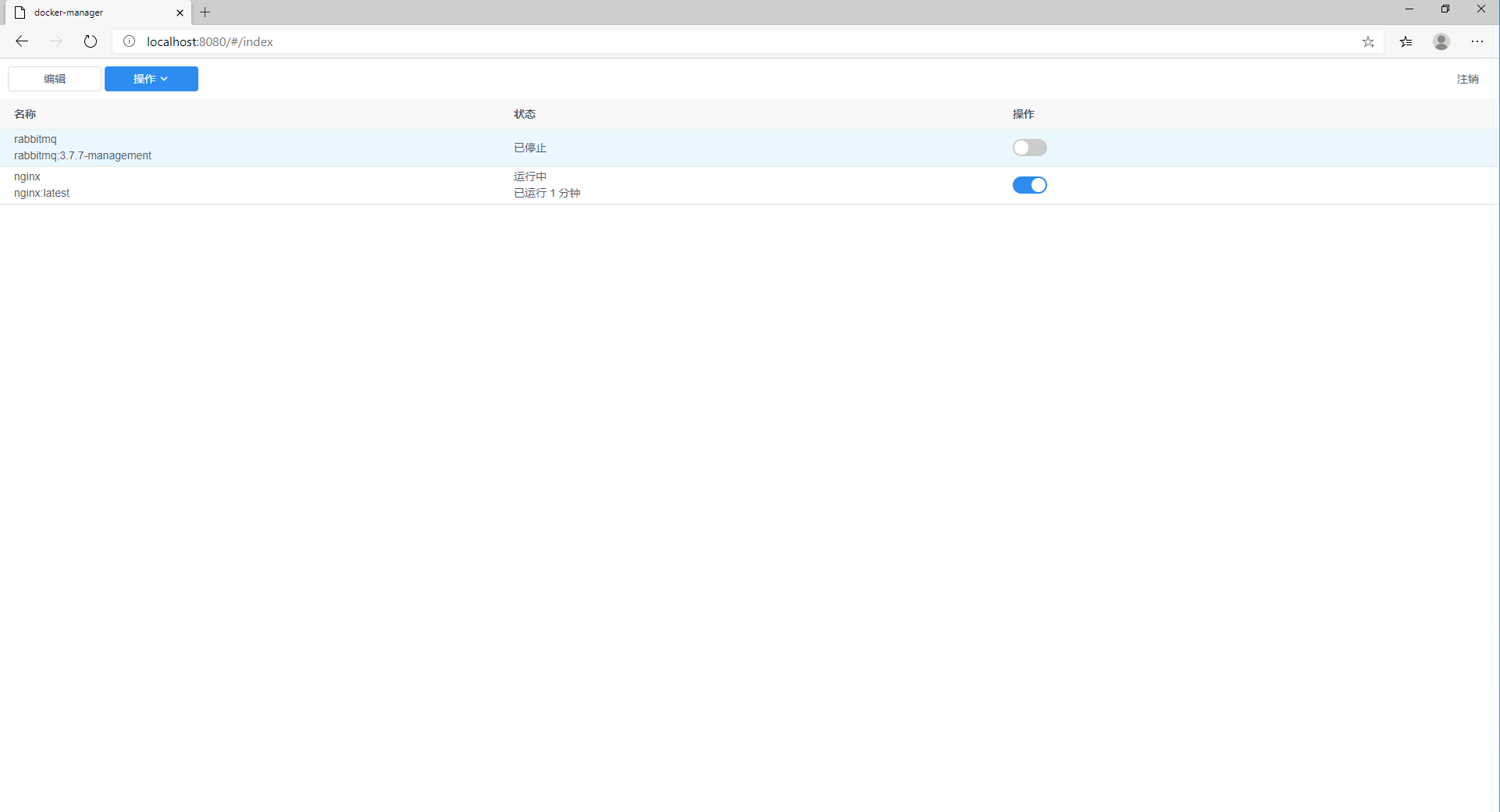Click the 已停止 status text
1500x812 pixels.
530,148
